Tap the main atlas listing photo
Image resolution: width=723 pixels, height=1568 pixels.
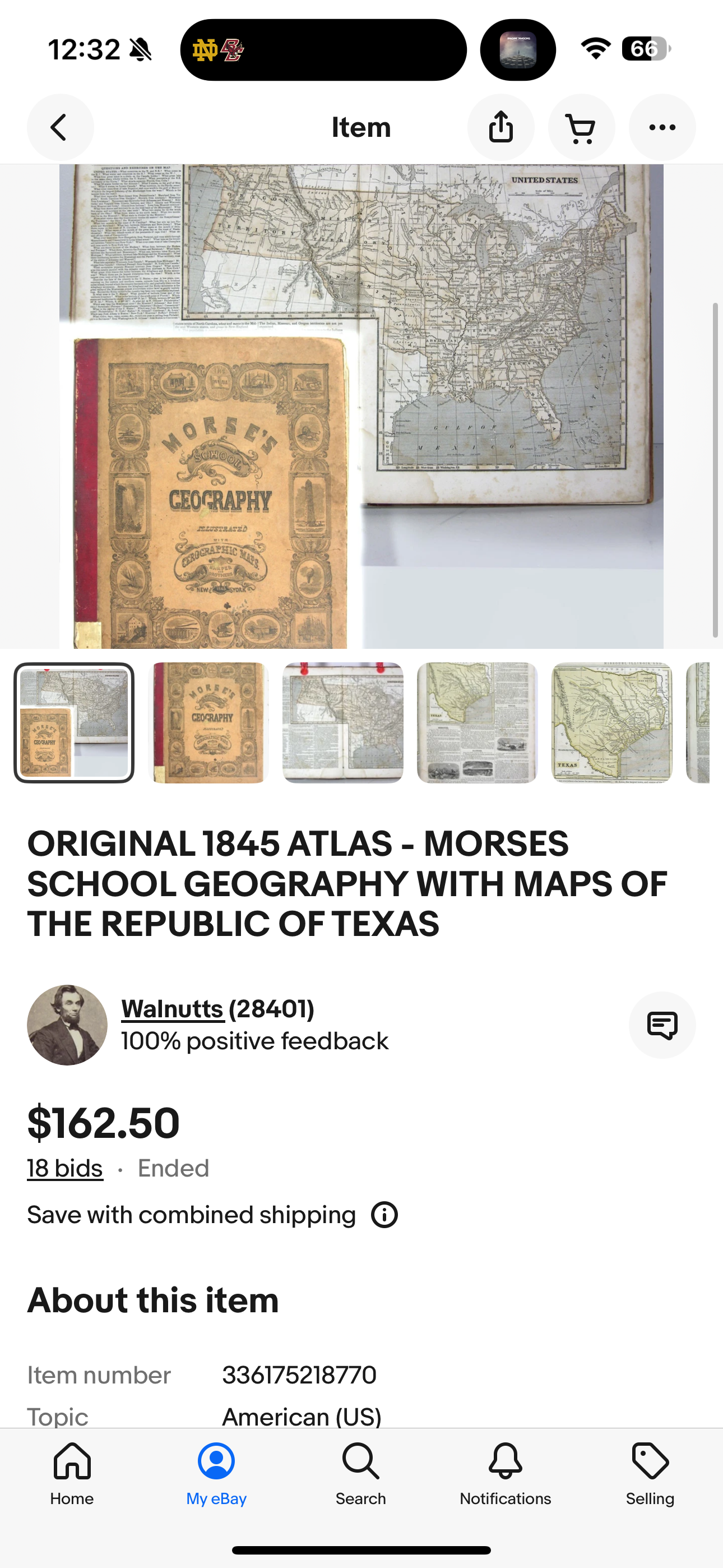361,406
